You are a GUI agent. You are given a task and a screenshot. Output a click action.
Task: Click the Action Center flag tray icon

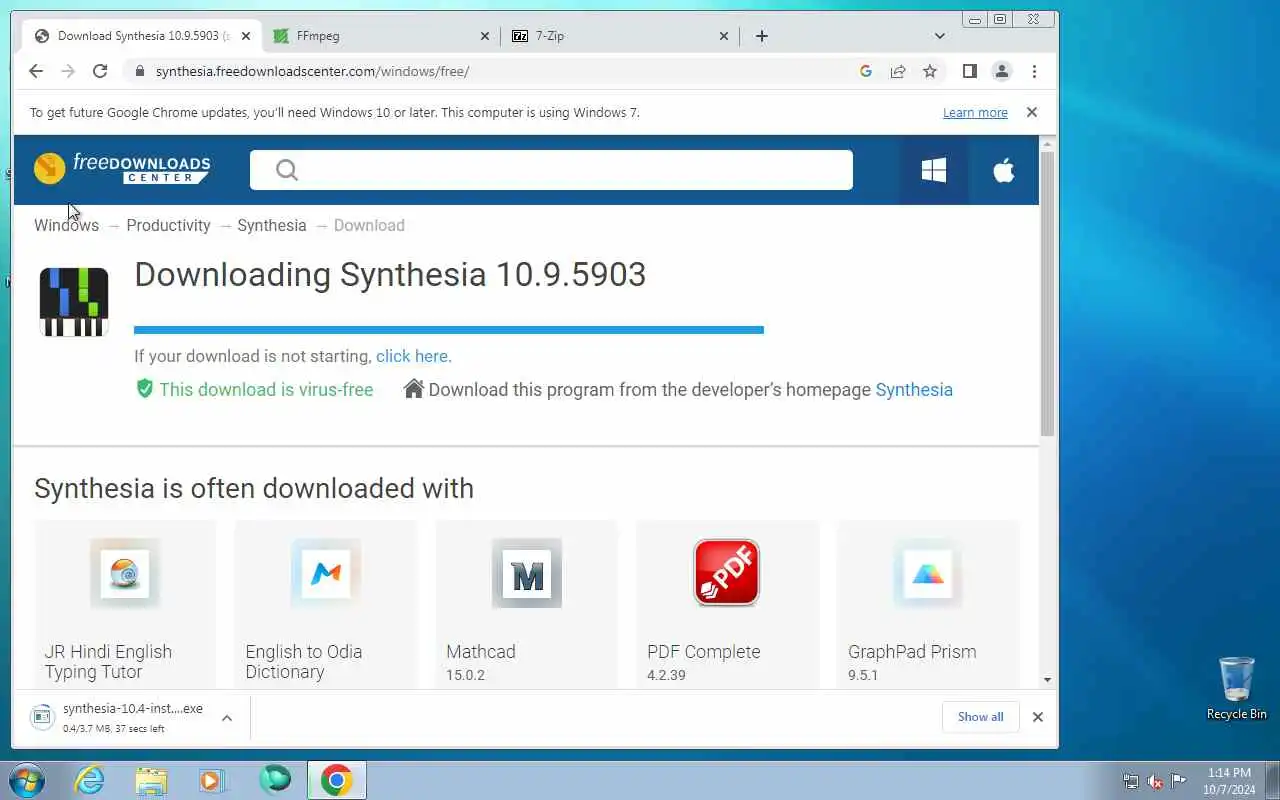click(1179, 781)
